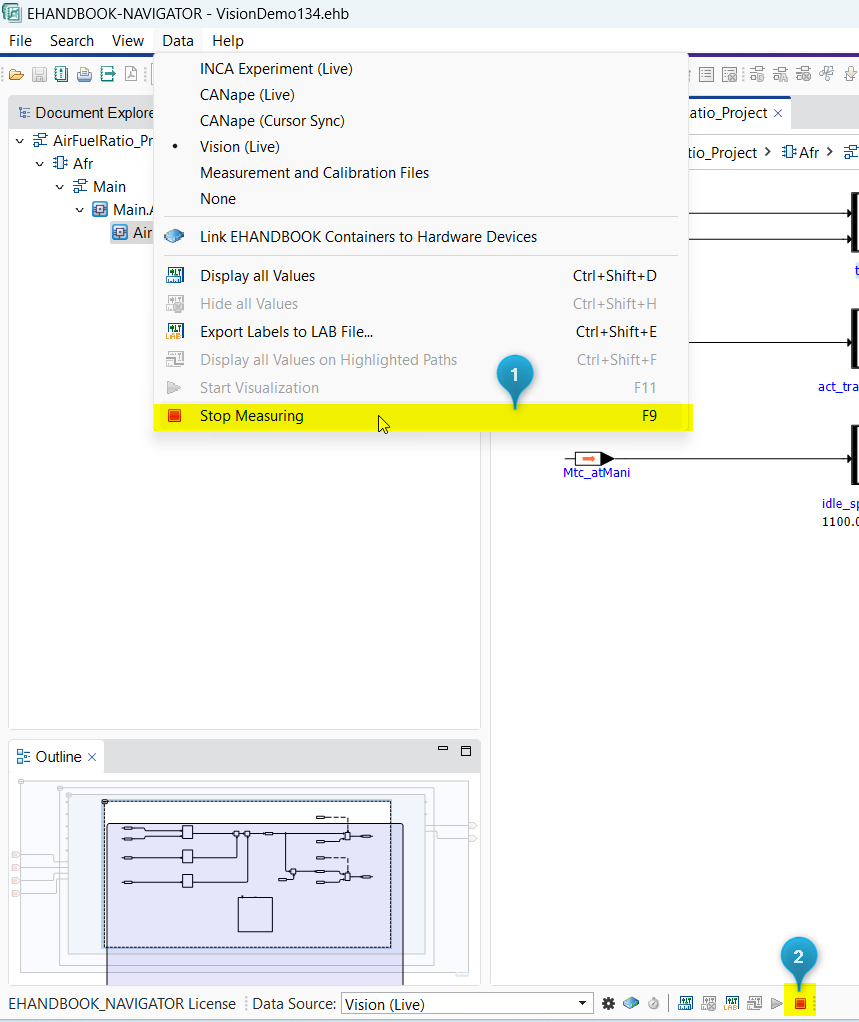This screenshot has height=1022, width=859.
Task: Open the Search menu
Action: [x=72, y=41]
